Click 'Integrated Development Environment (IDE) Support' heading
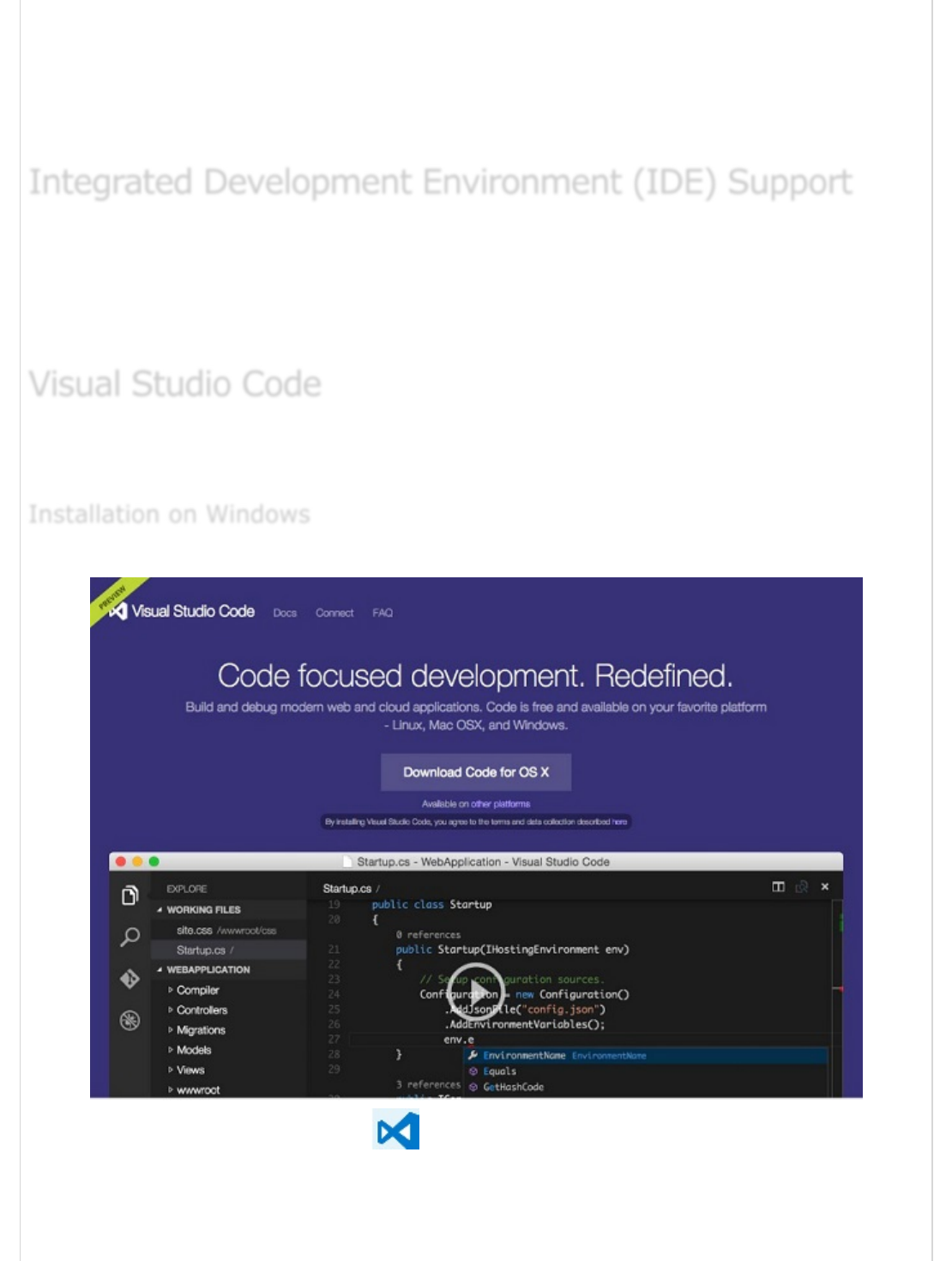 pyautogui.click(x=441, y=182)
